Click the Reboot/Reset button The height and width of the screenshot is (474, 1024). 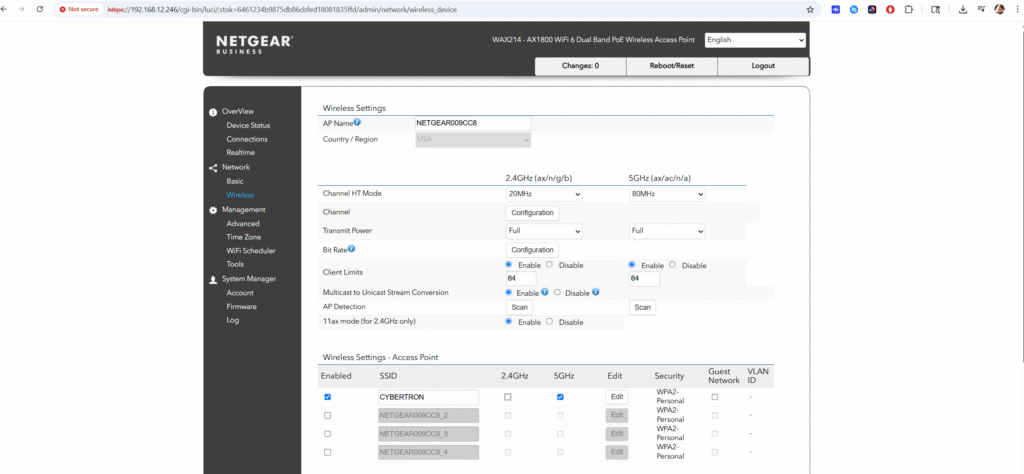672,66
